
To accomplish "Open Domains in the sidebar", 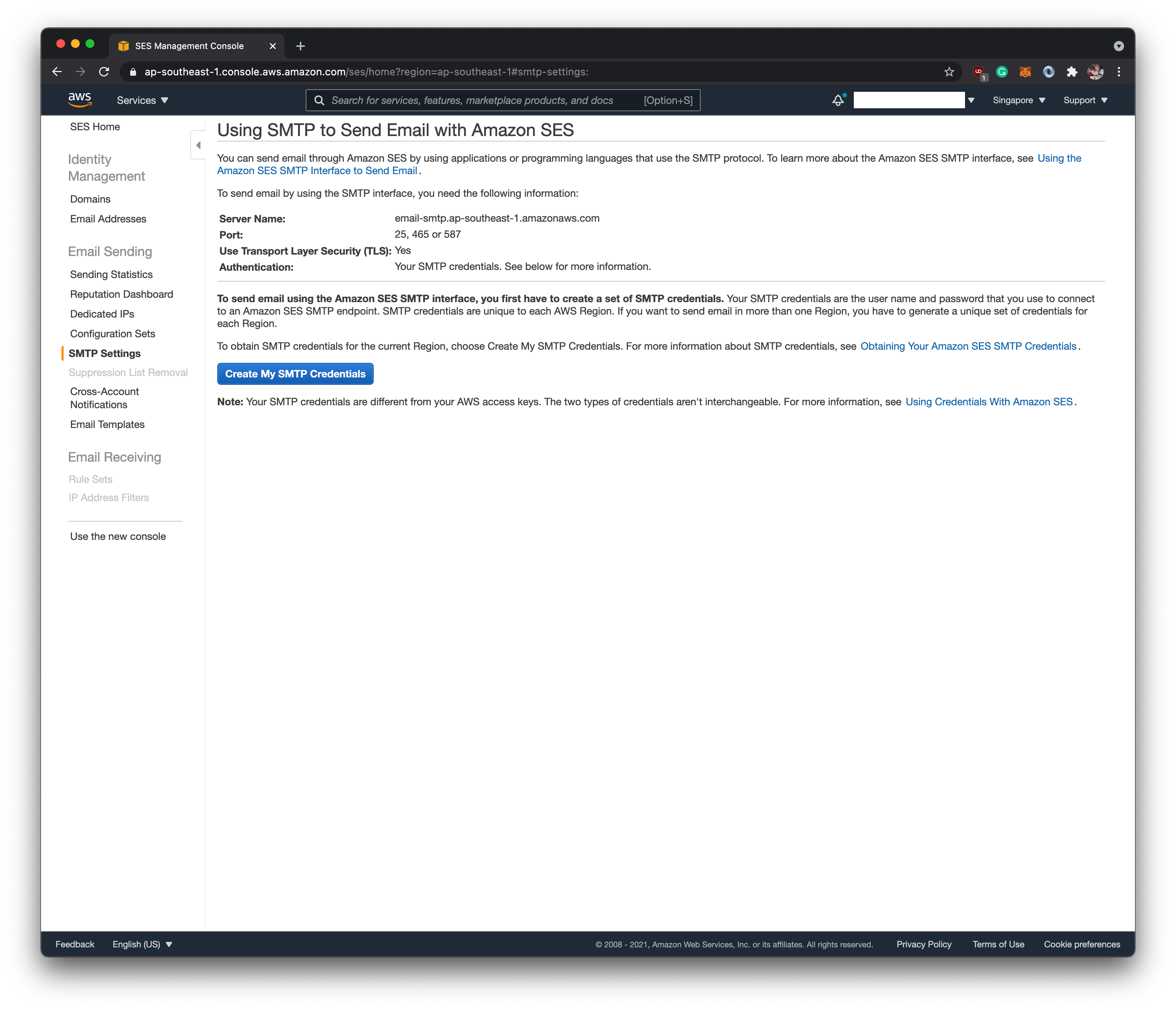I will 90,199.
